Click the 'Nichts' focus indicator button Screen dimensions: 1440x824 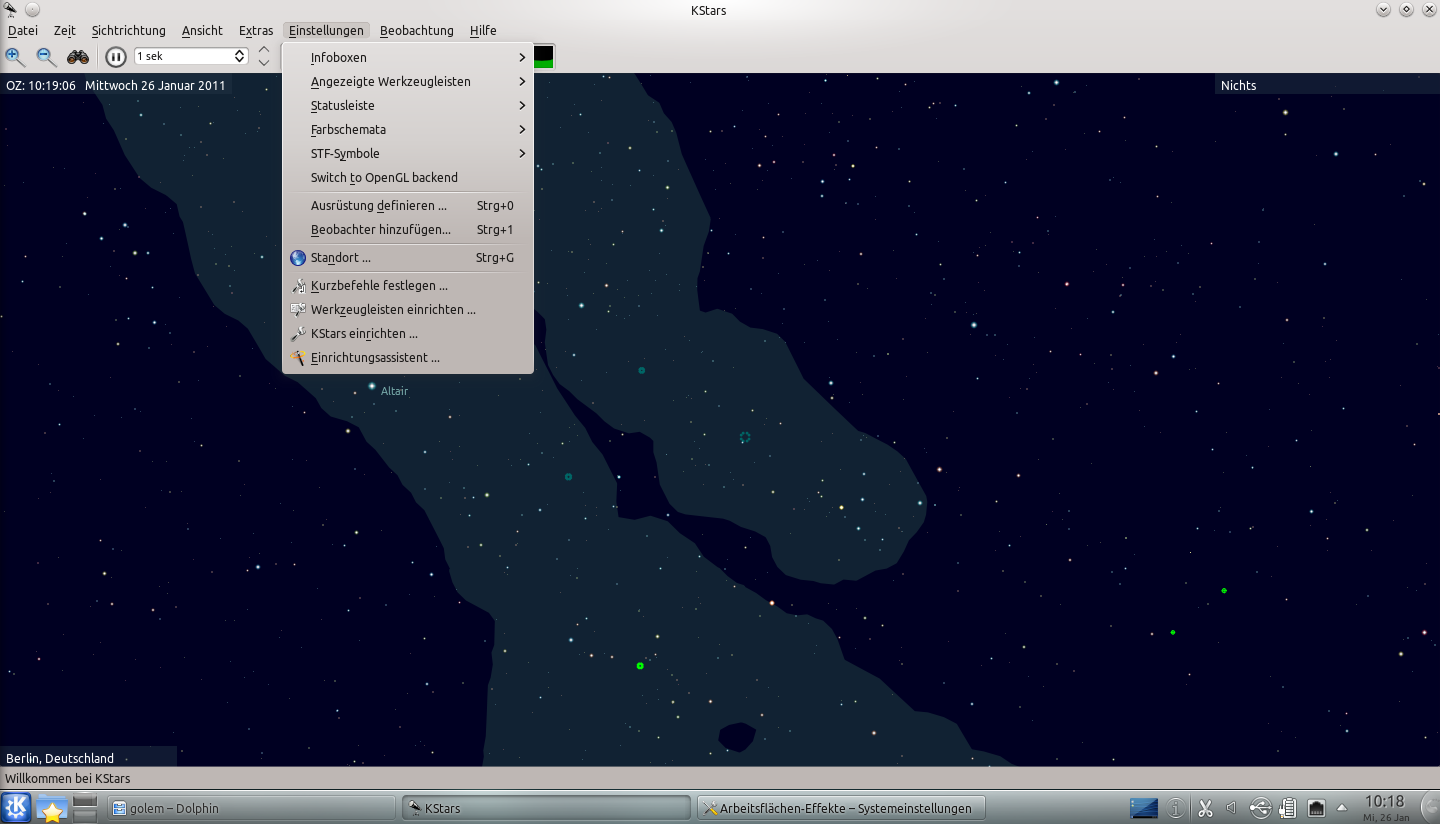pyautogui.click(x=1238, y=85)
